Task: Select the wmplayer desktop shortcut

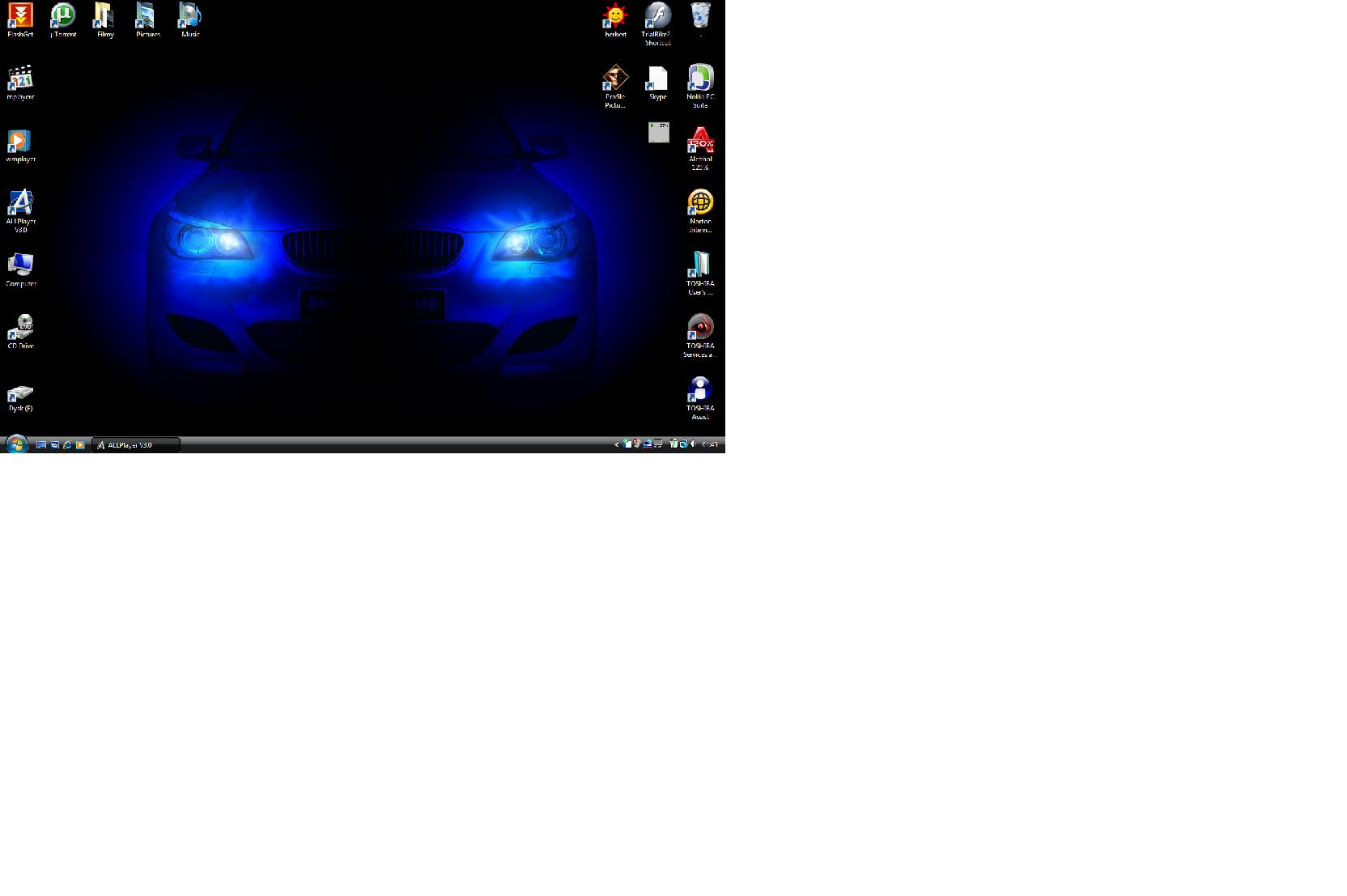Action: 20,142
